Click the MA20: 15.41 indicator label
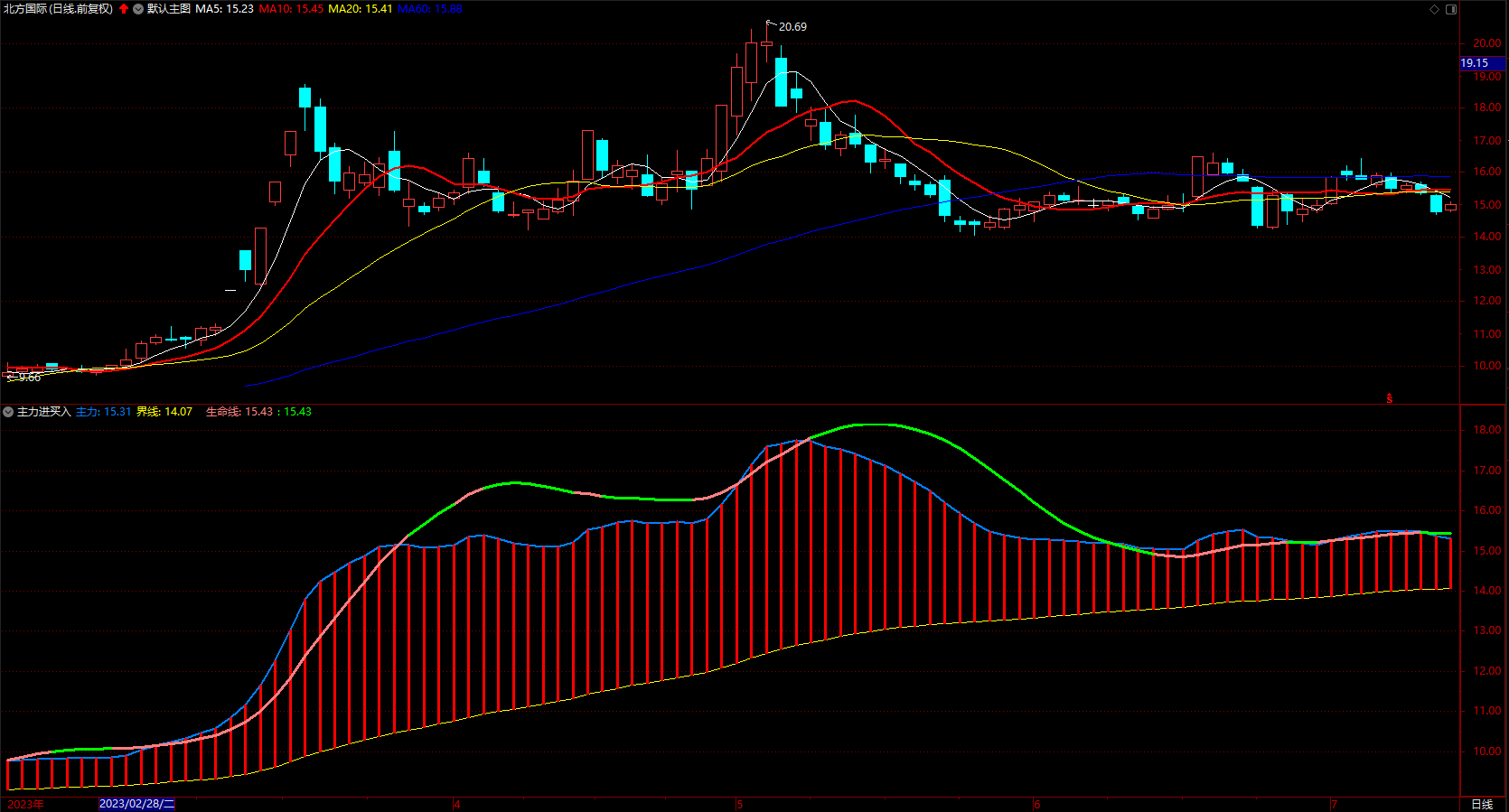Image resolution: width=1509 pixels, height=812 pixels. click(360, 9)
